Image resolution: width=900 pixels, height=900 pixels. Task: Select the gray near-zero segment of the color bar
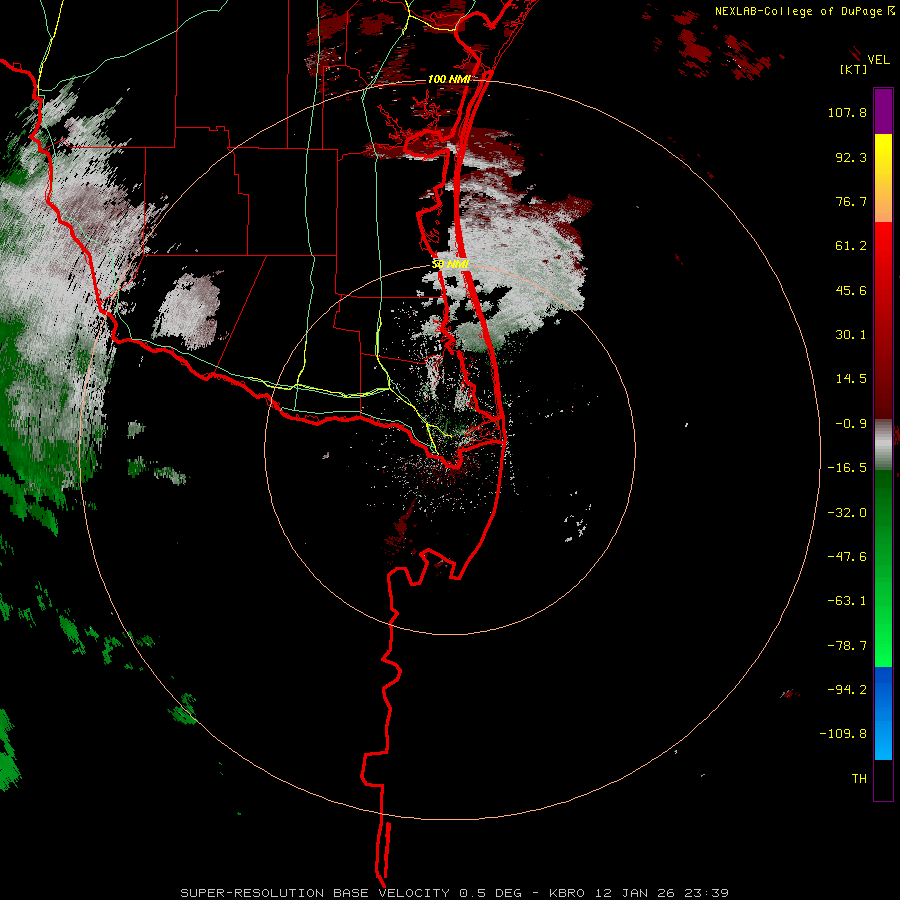[883, 445]
